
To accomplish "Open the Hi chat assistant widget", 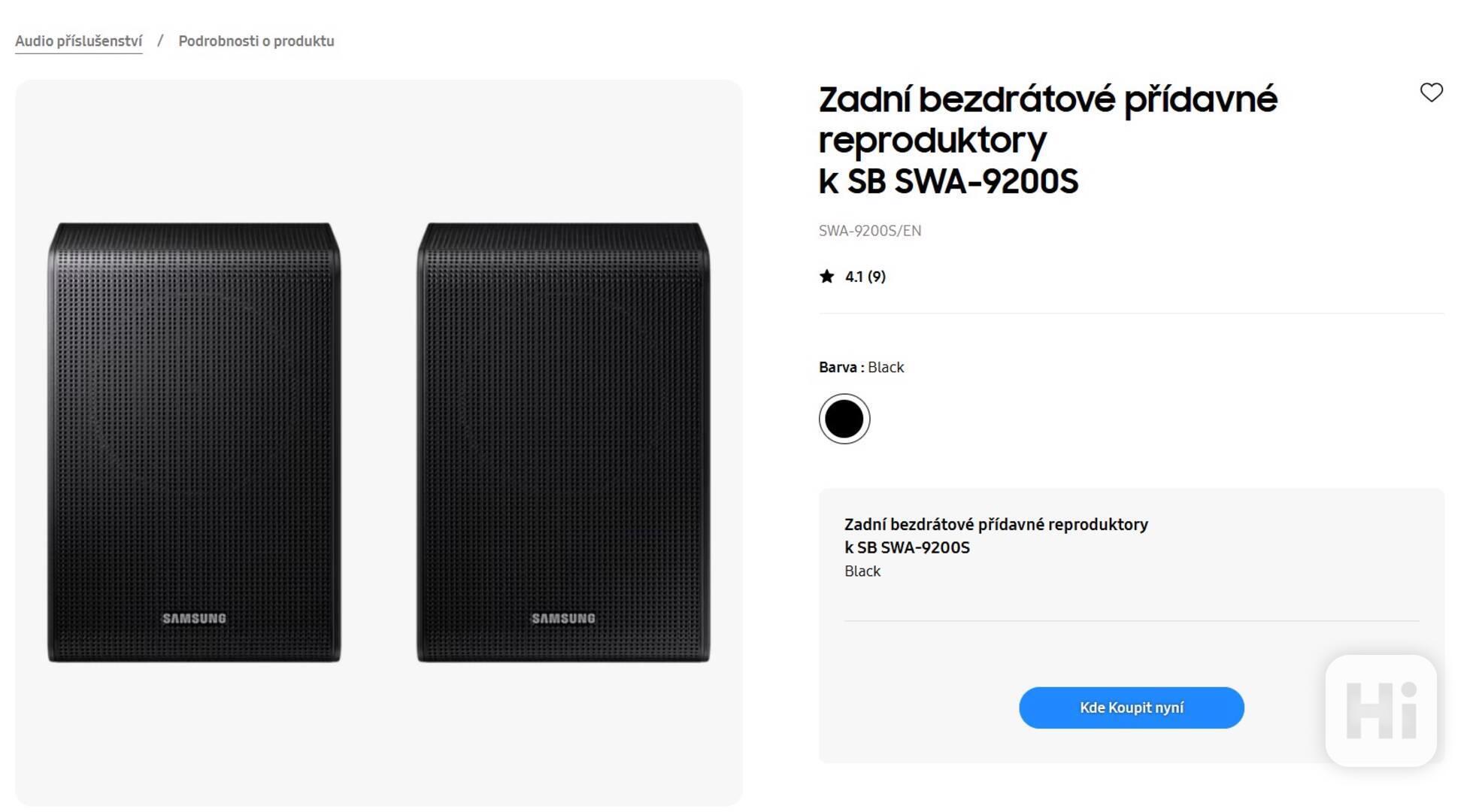I will (1380, 710).
